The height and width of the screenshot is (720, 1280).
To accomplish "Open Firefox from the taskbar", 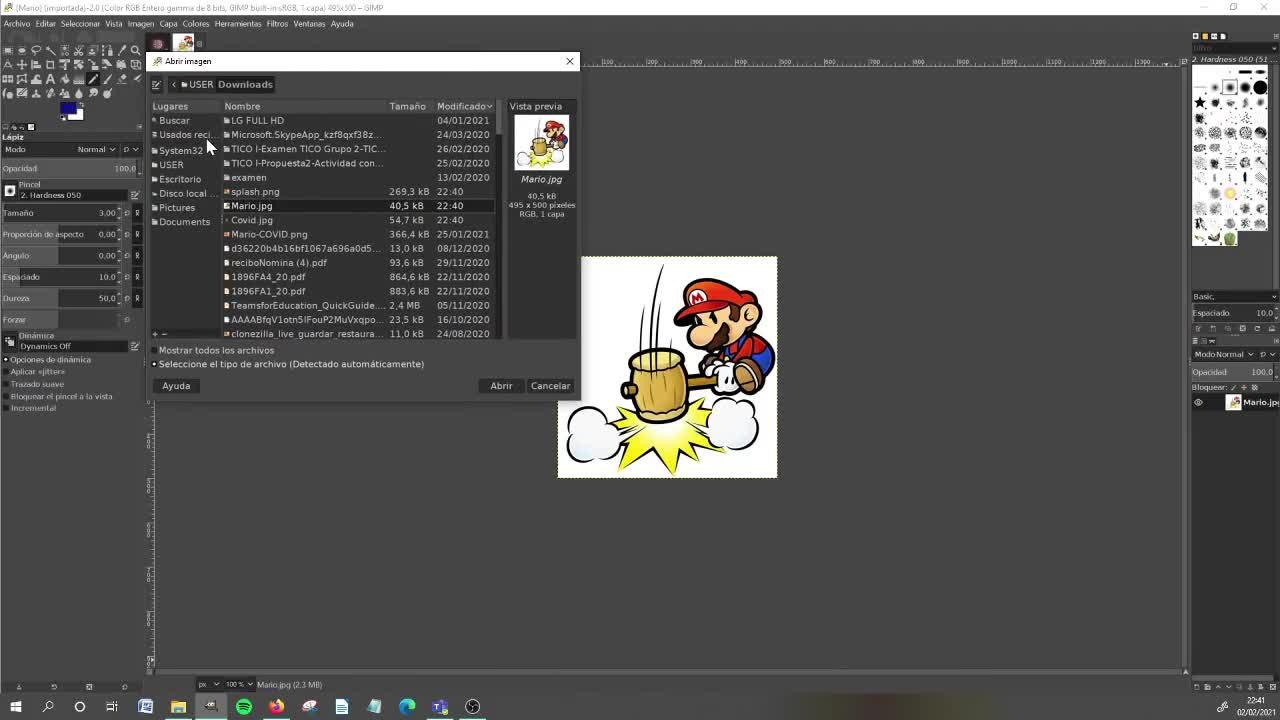I will tap(276, 707).
